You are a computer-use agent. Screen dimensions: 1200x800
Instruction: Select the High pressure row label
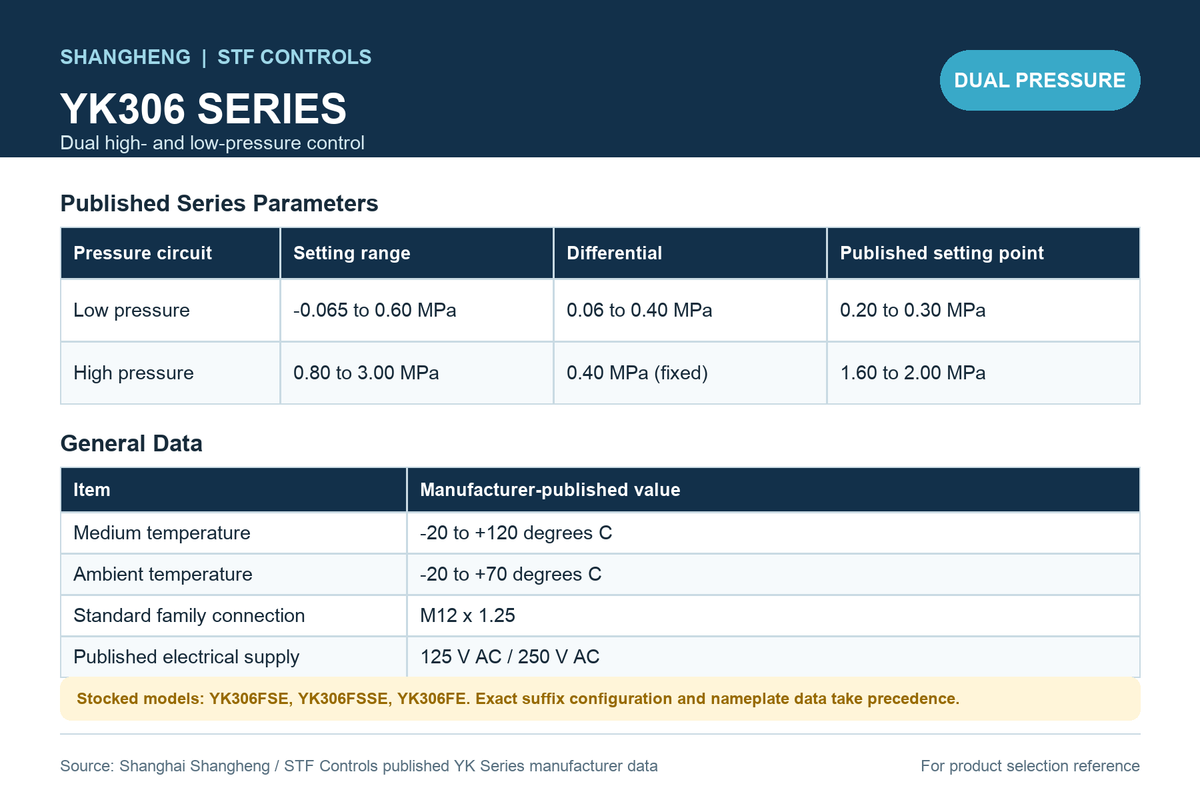coord(170,373)
